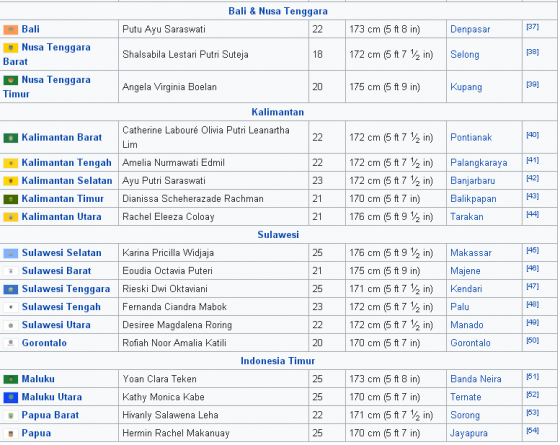Click the Sulawesi Selatan flag icon

(x=11, y=253)
